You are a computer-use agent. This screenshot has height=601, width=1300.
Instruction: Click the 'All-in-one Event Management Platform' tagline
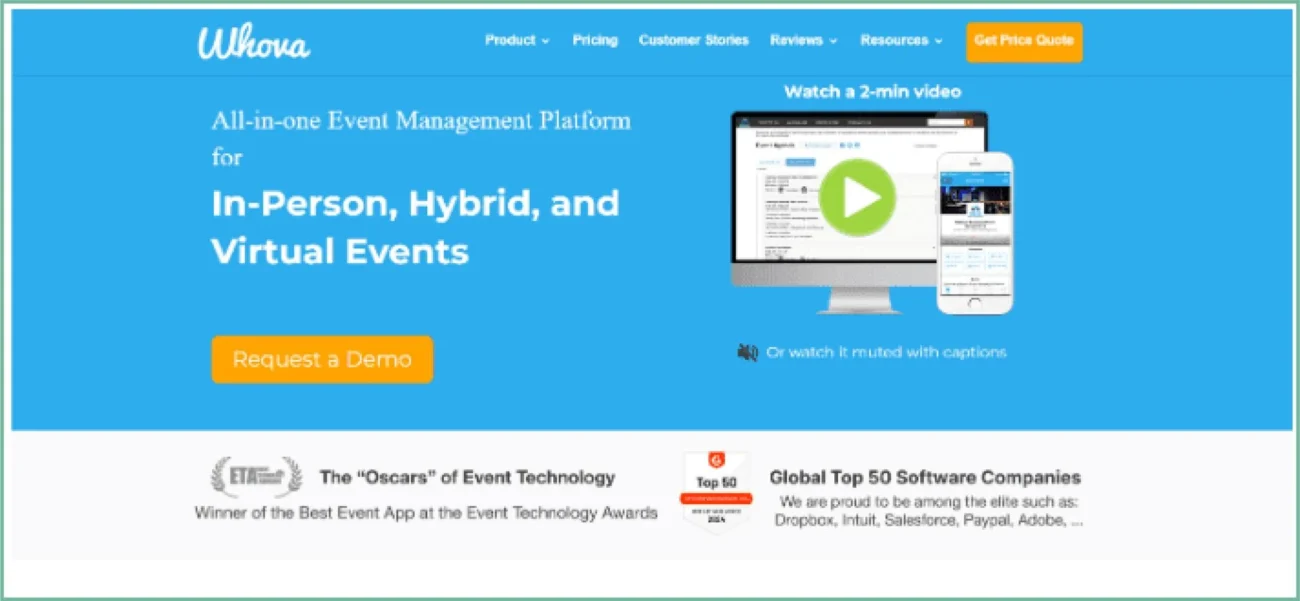click(421, 122)
